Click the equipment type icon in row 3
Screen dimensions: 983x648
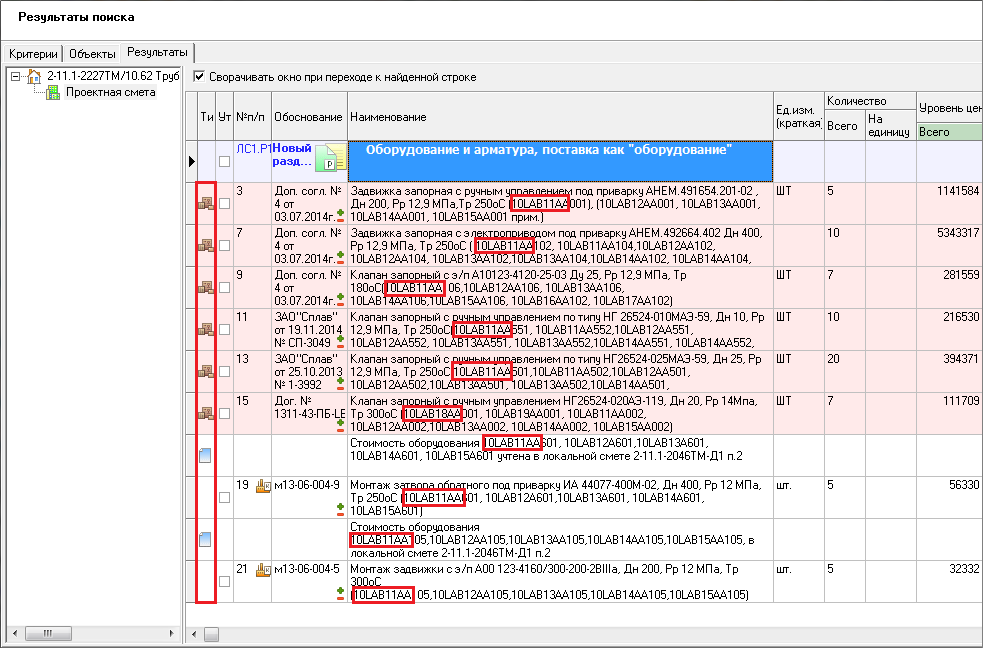[206, 203]
